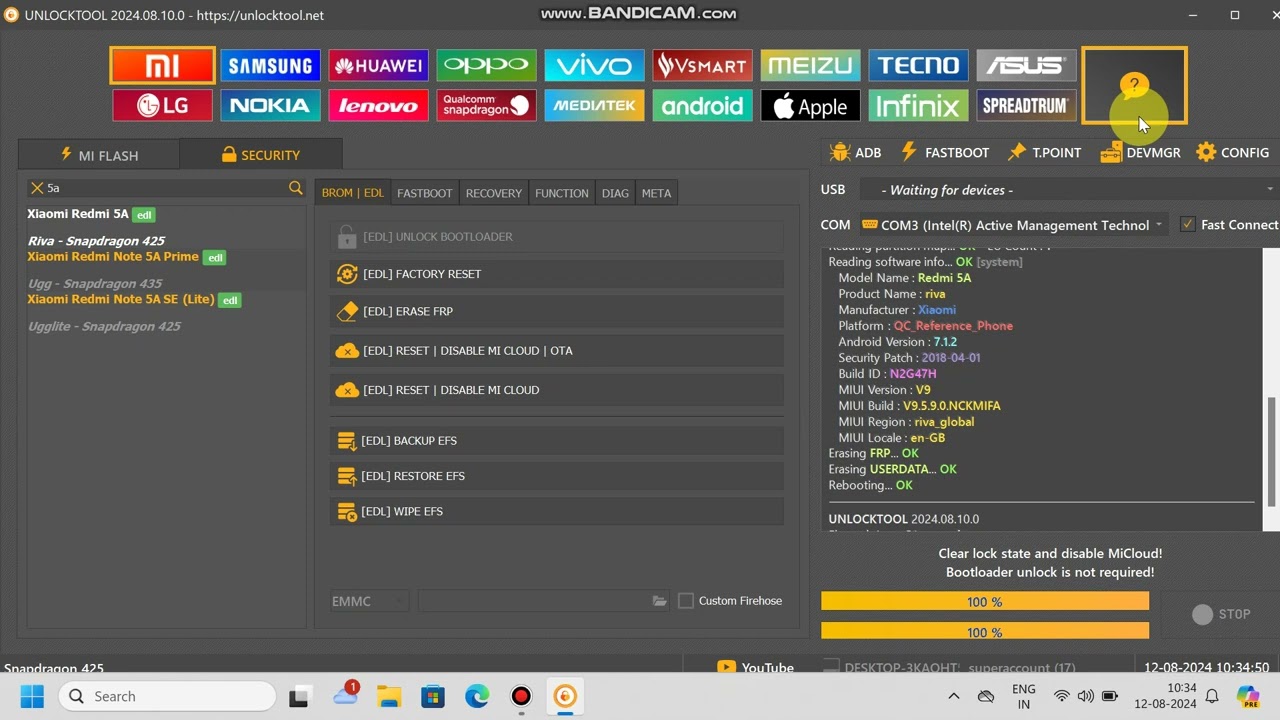Click the search magnifier icon
The image size is (1280, 720).
point(295,188)
